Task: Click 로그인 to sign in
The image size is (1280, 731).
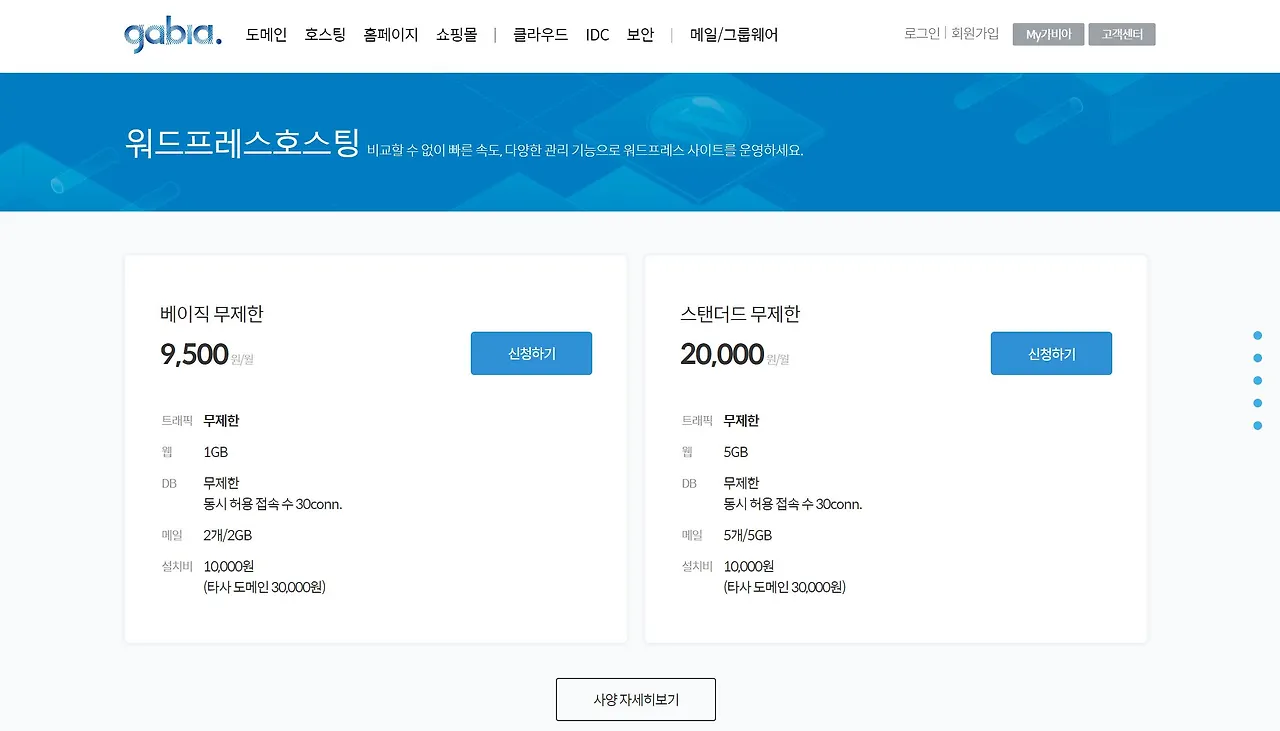Action: point(921,33)
